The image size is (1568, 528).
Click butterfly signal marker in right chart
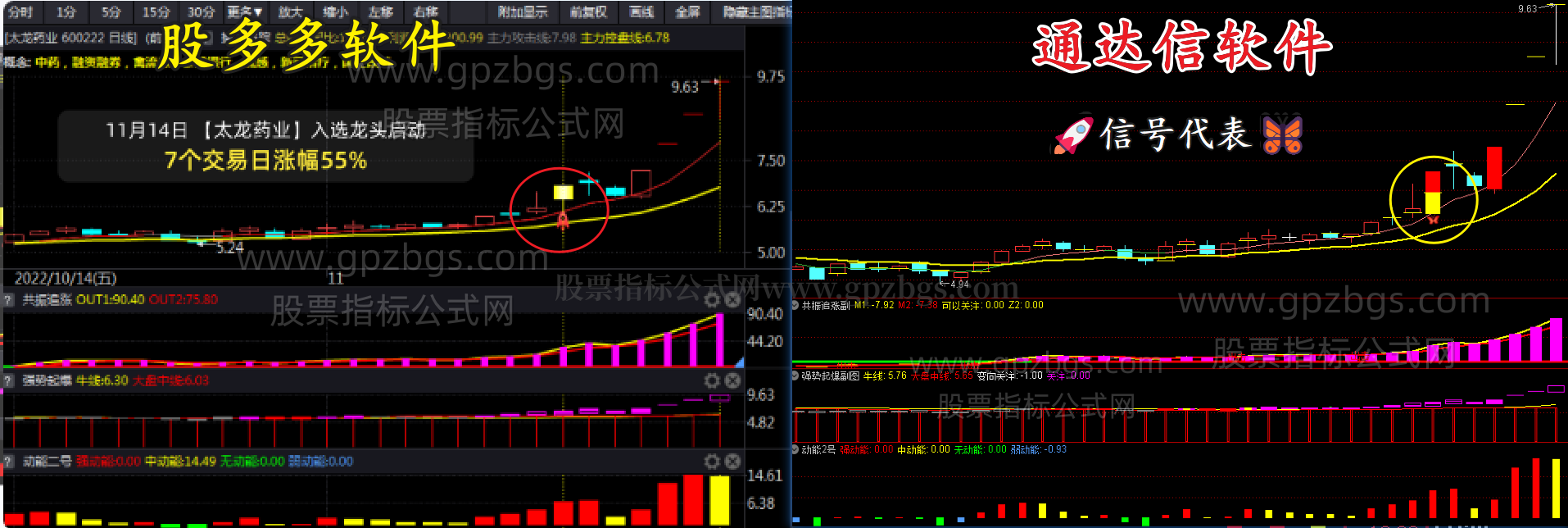(x=1433, y=219)
